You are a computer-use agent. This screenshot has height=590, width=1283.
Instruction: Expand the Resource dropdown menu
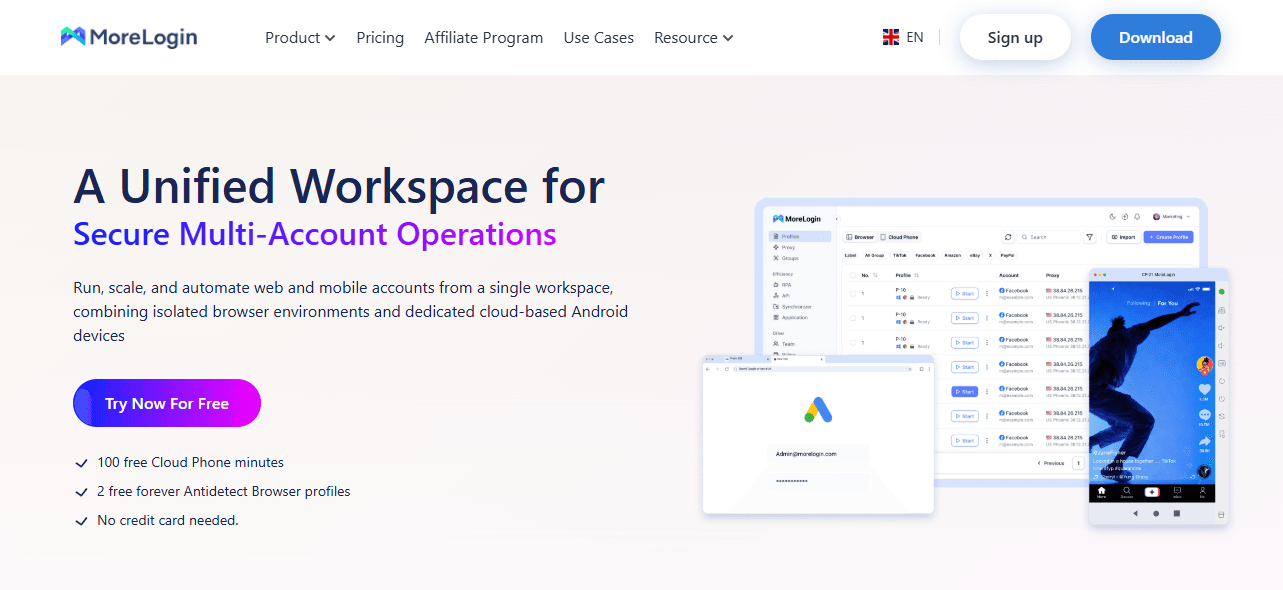pos(694,37)
